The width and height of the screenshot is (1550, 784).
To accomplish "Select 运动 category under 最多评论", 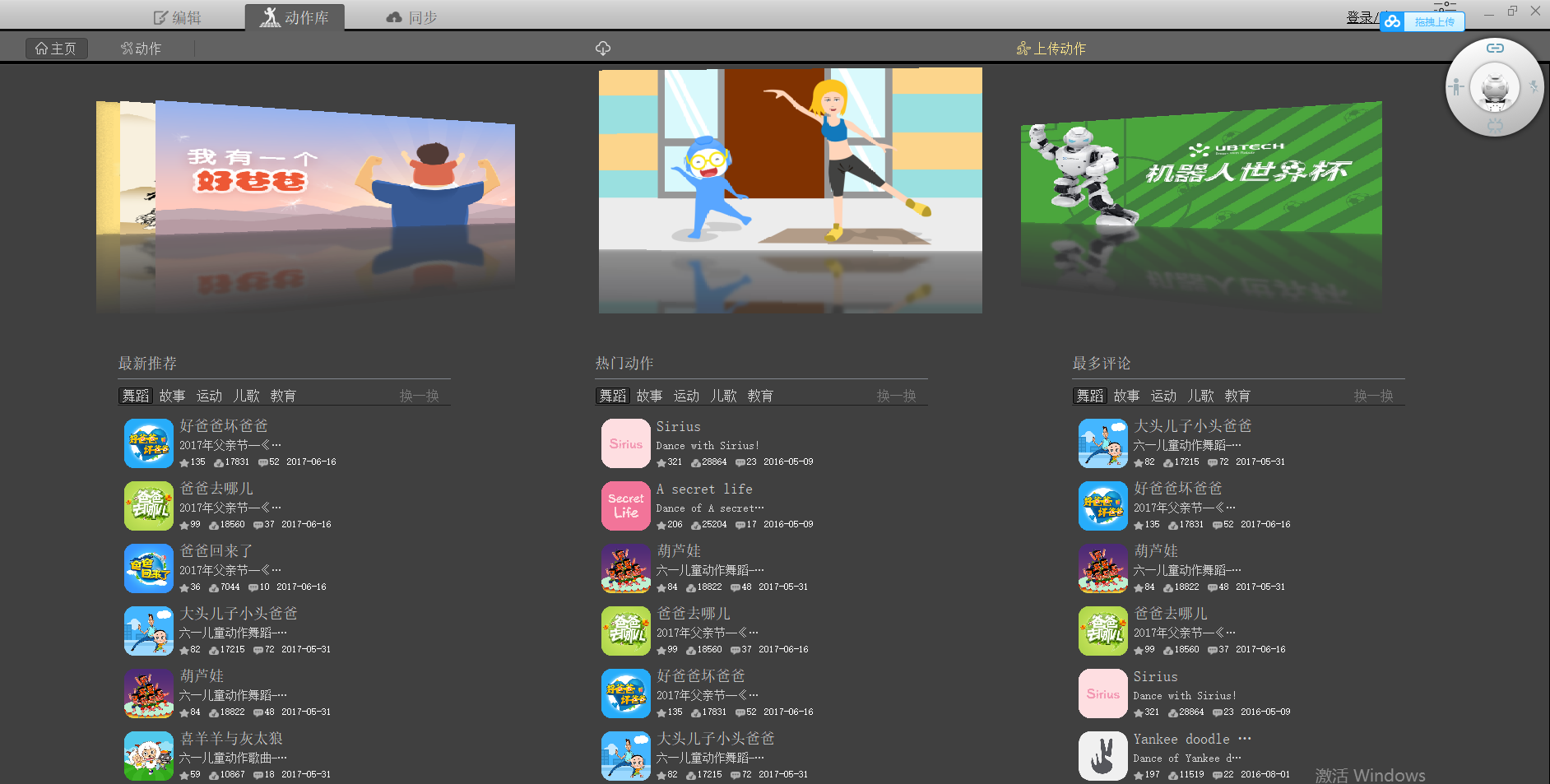I will (x=1164, y=396).
